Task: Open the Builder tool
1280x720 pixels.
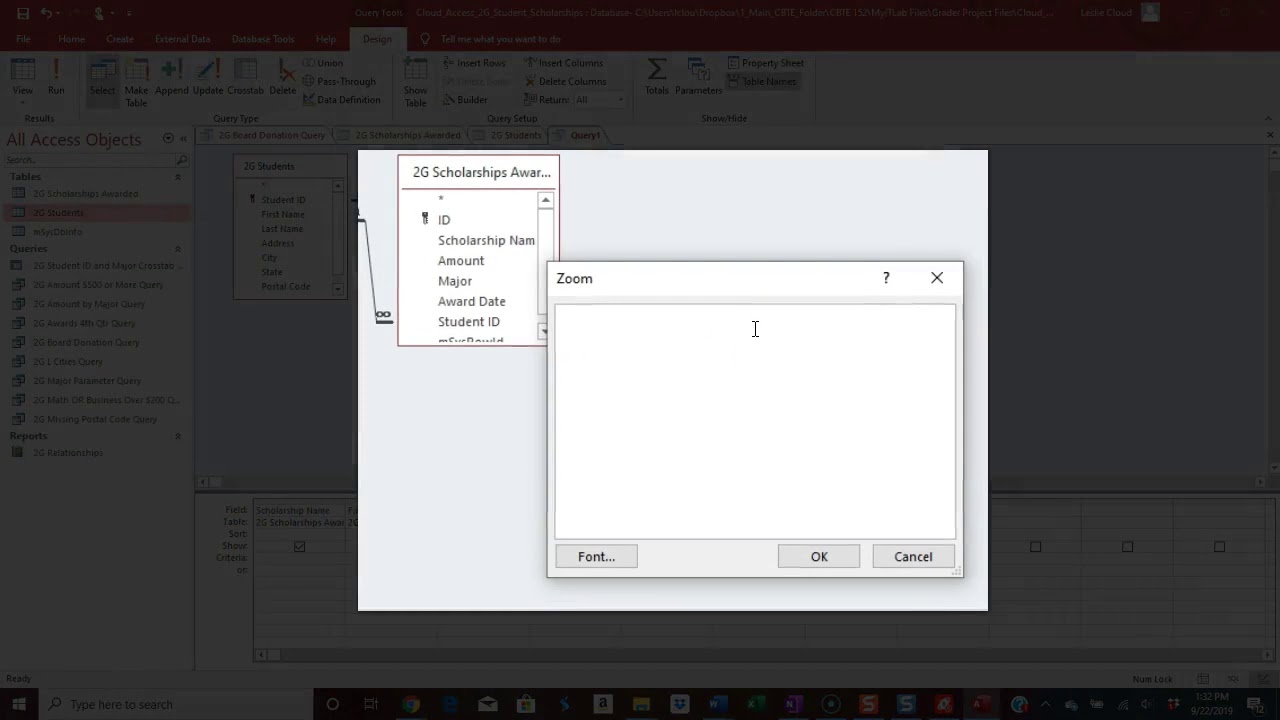Action: click(465, 100)
